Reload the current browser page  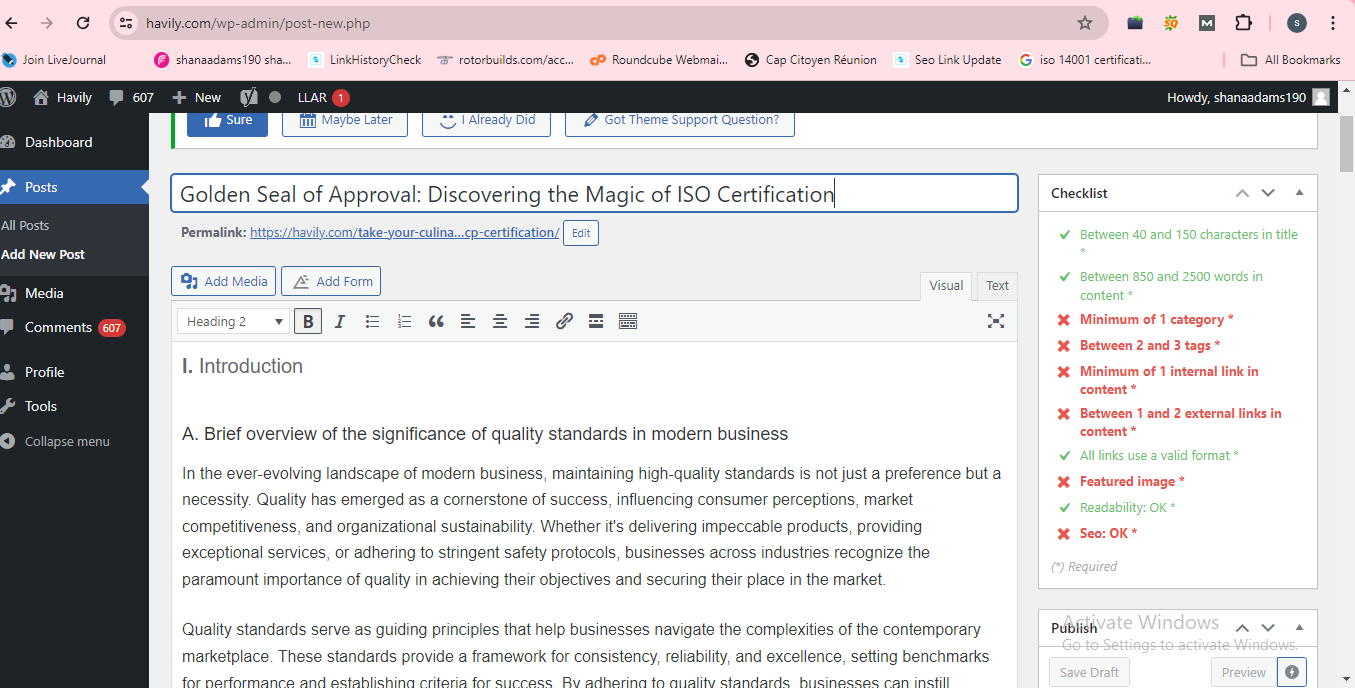(83, 23)
